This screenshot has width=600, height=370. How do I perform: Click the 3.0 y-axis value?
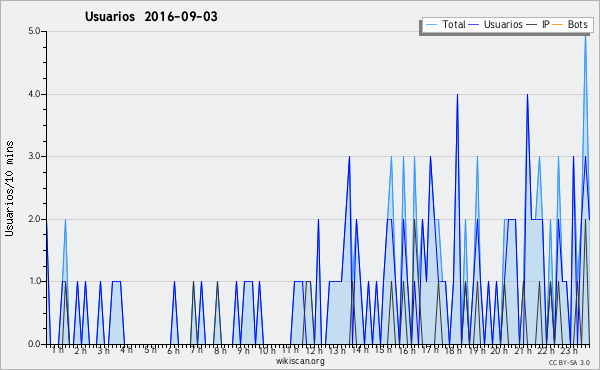[34, 156]
